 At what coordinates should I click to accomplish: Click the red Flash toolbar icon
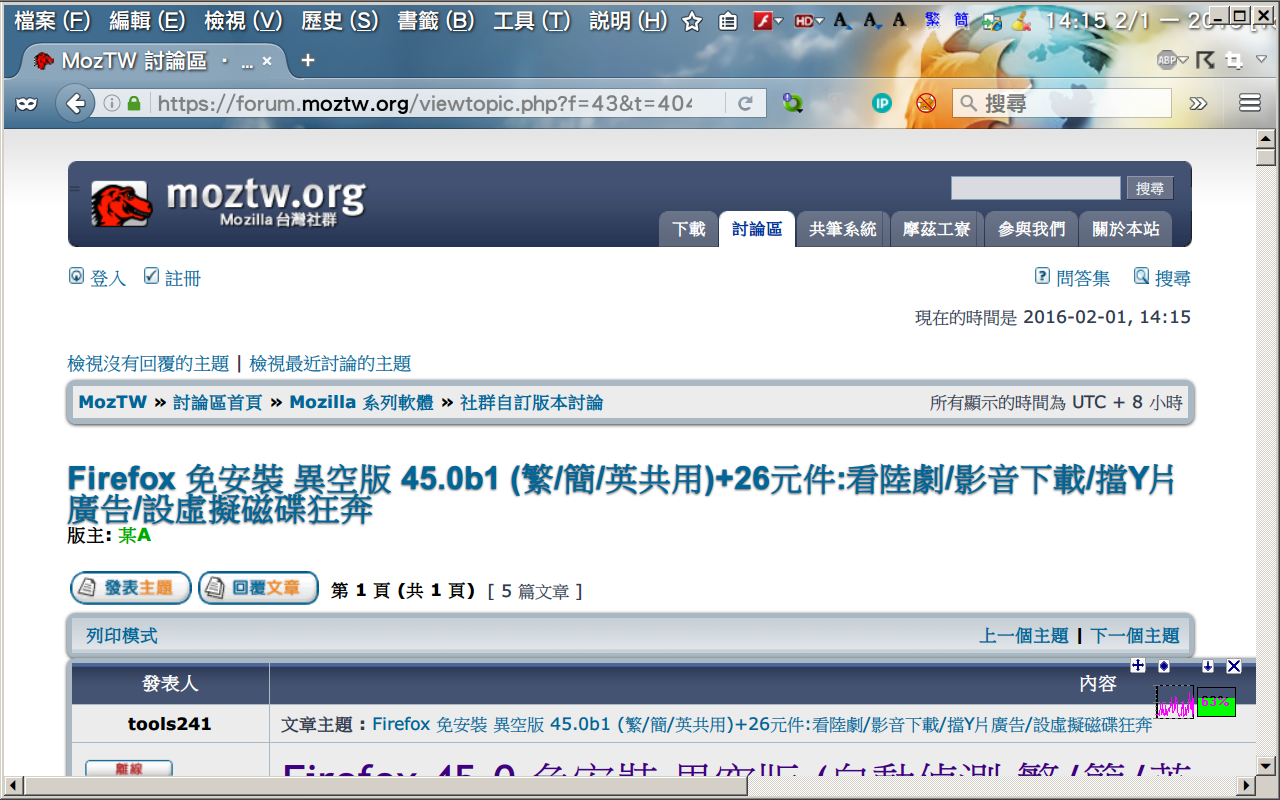pyautogui.click(x=762, y=21)
